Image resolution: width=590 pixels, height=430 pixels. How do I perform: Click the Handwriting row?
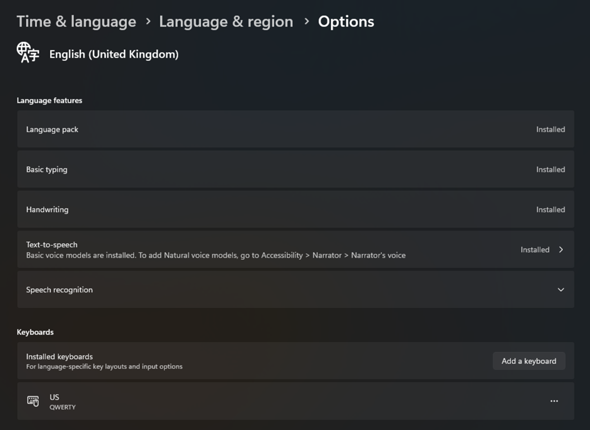point(295,210)
